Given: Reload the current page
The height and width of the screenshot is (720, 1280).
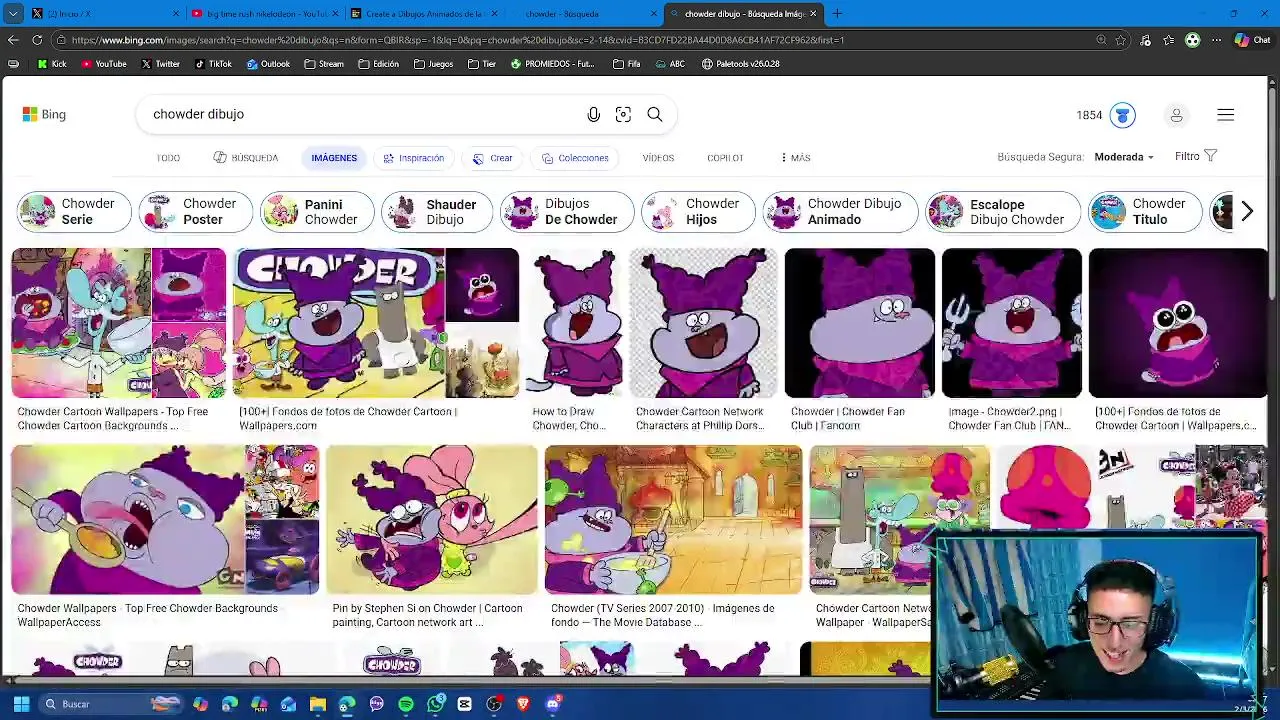Looking at the screenshot, I should [37, 40].
